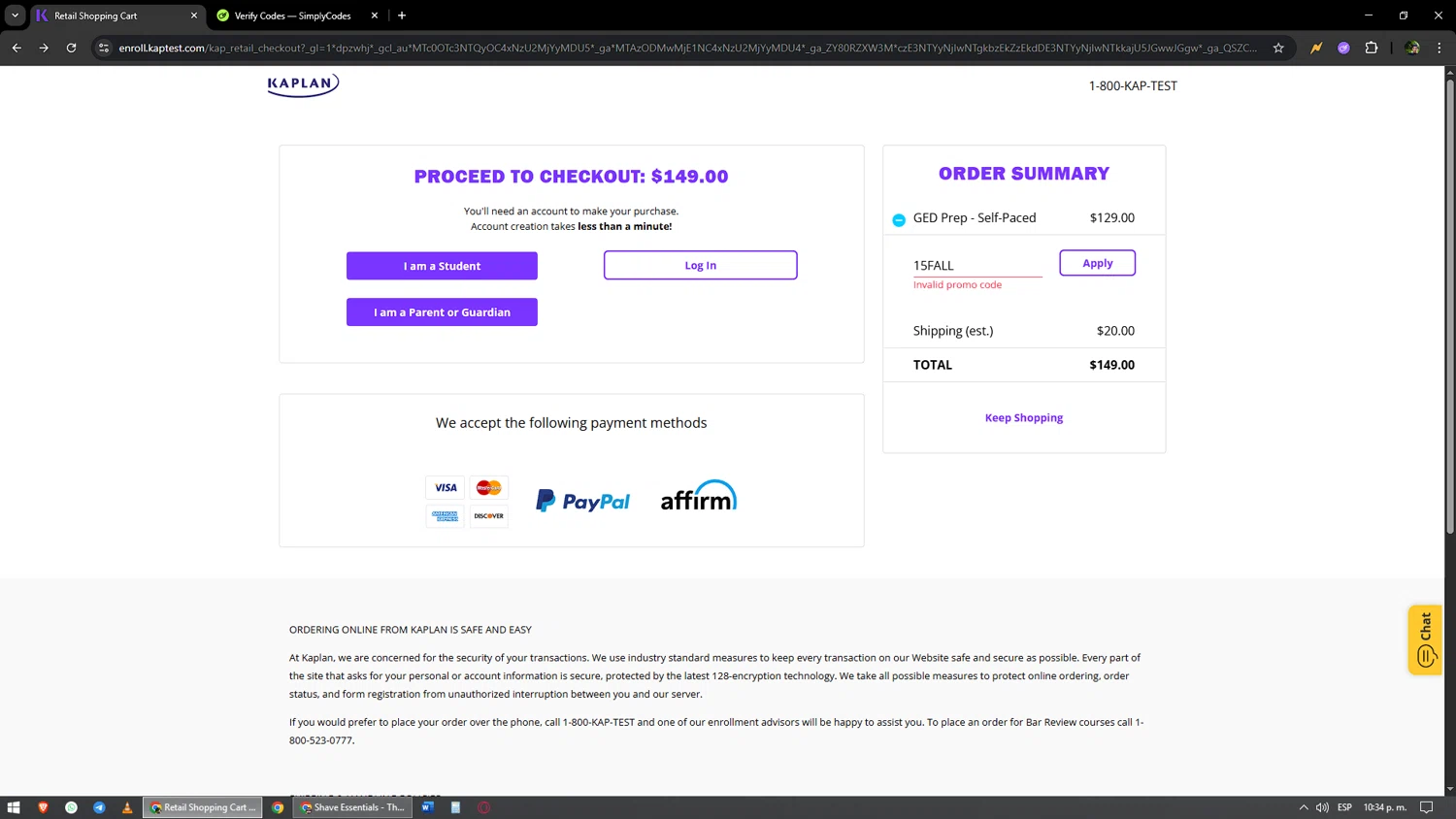Open WhatsApp from the taskbar
Screen dimensions: 1456x819
coord(71,807)
